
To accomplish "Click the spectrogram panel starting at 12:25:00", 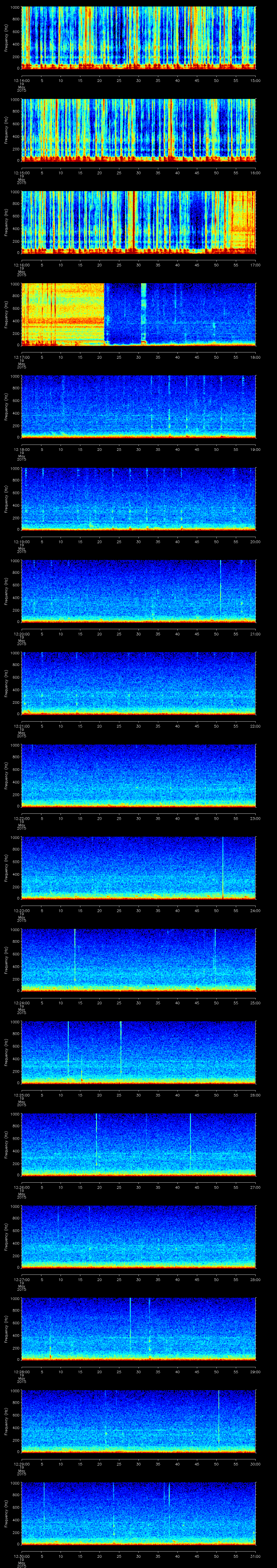I will click(139, 1052).
